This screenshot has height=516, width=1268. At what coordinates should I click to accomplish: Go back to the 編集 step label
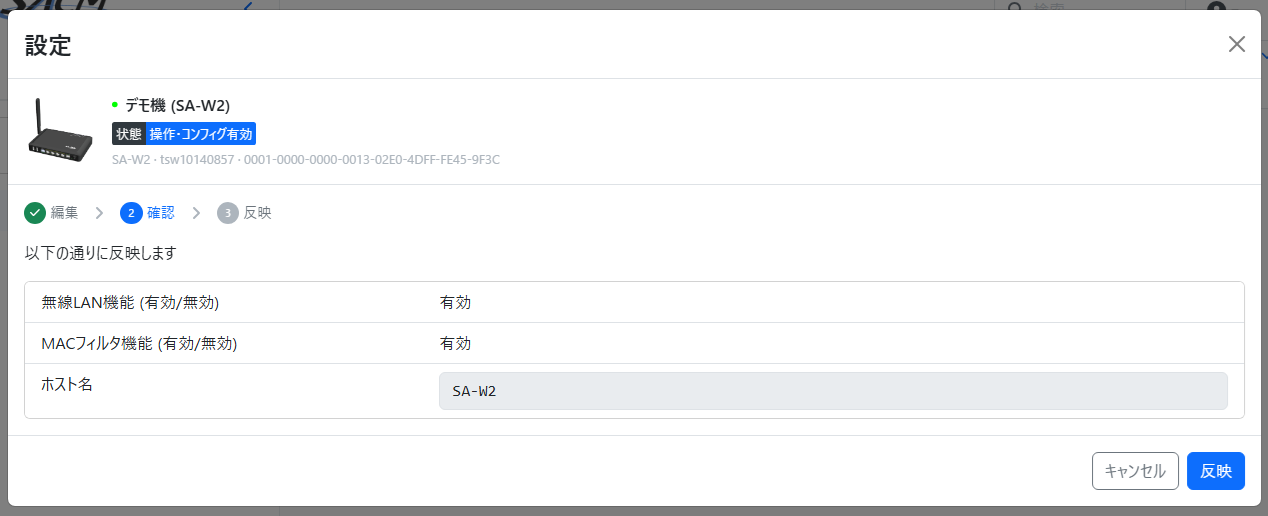point(65,212)
